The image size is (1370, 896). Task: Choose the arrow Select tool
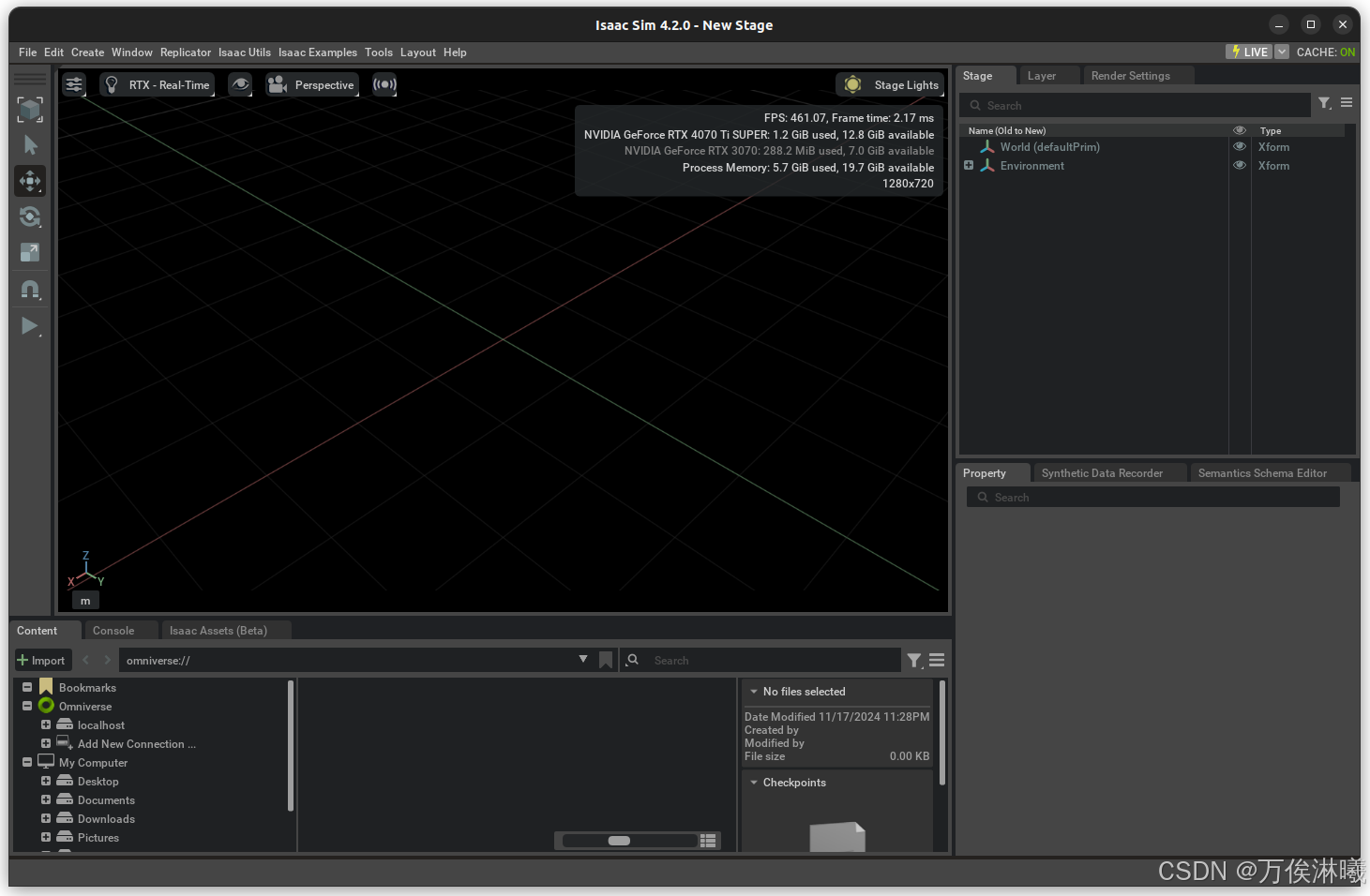[x=30, y=145]
